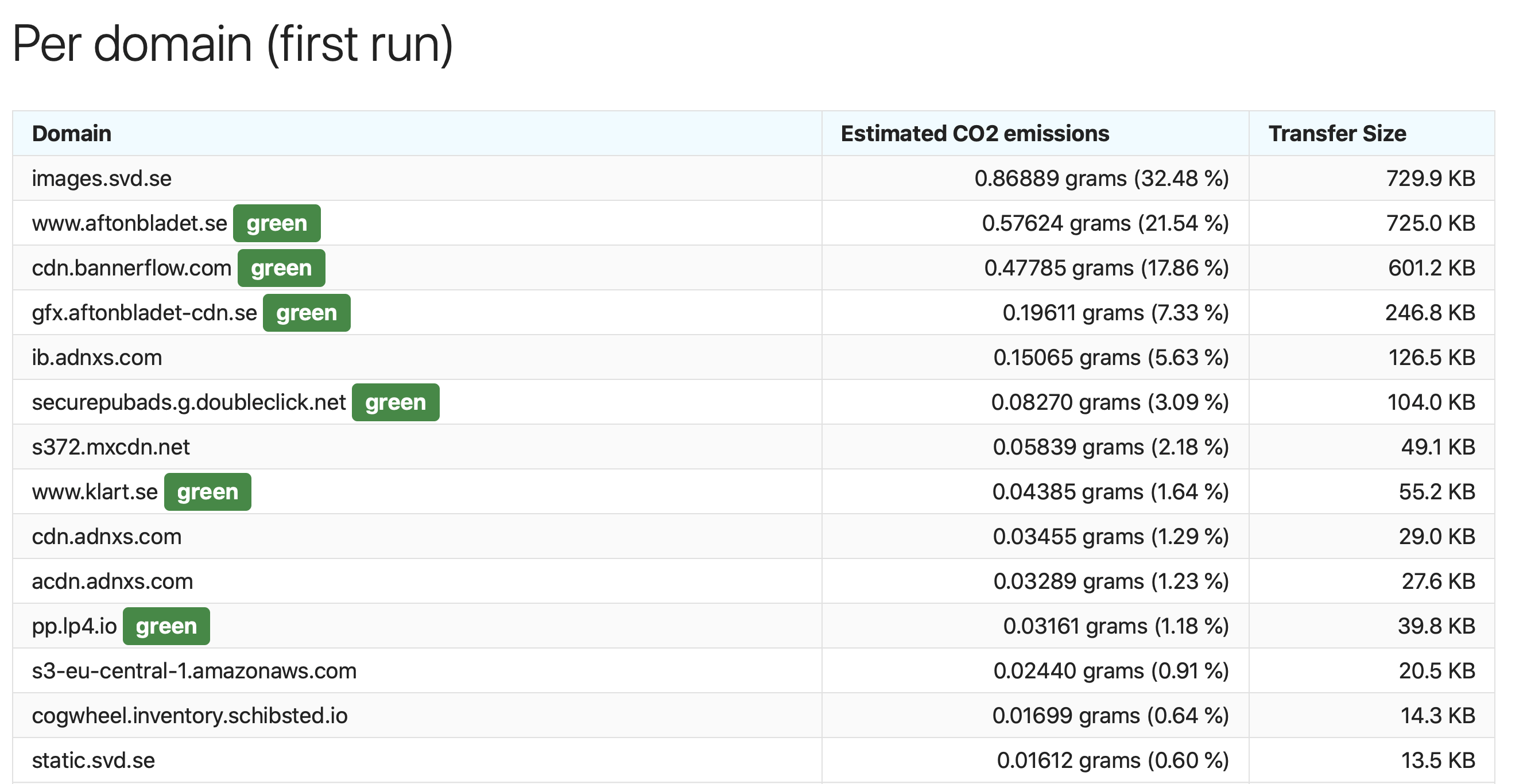Select the ib.adnxs.com domain cell
The image size is (1527, 784).
click(x=417, y=358)
